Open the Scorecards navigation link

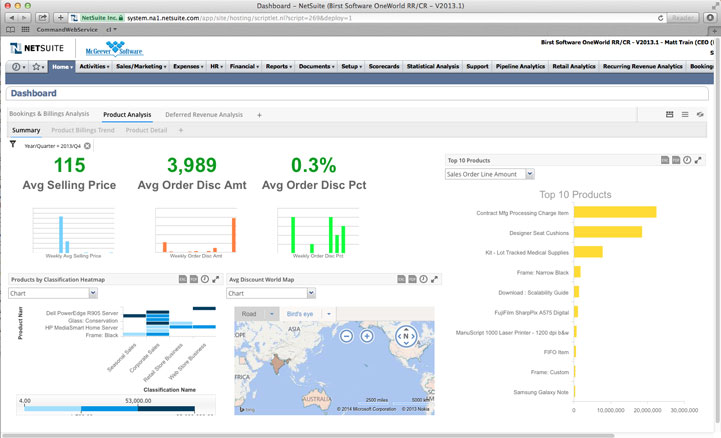pos(384,66)
